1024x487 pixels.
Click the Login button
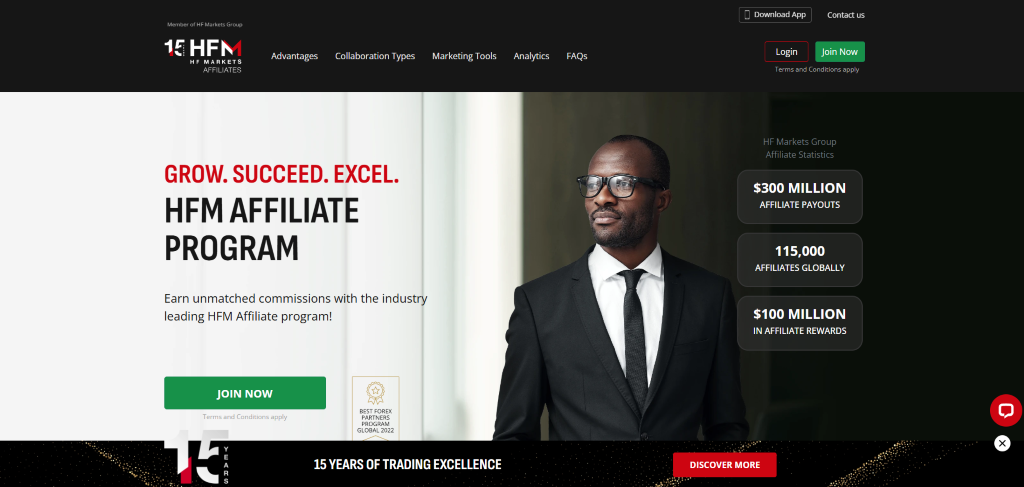786,52
